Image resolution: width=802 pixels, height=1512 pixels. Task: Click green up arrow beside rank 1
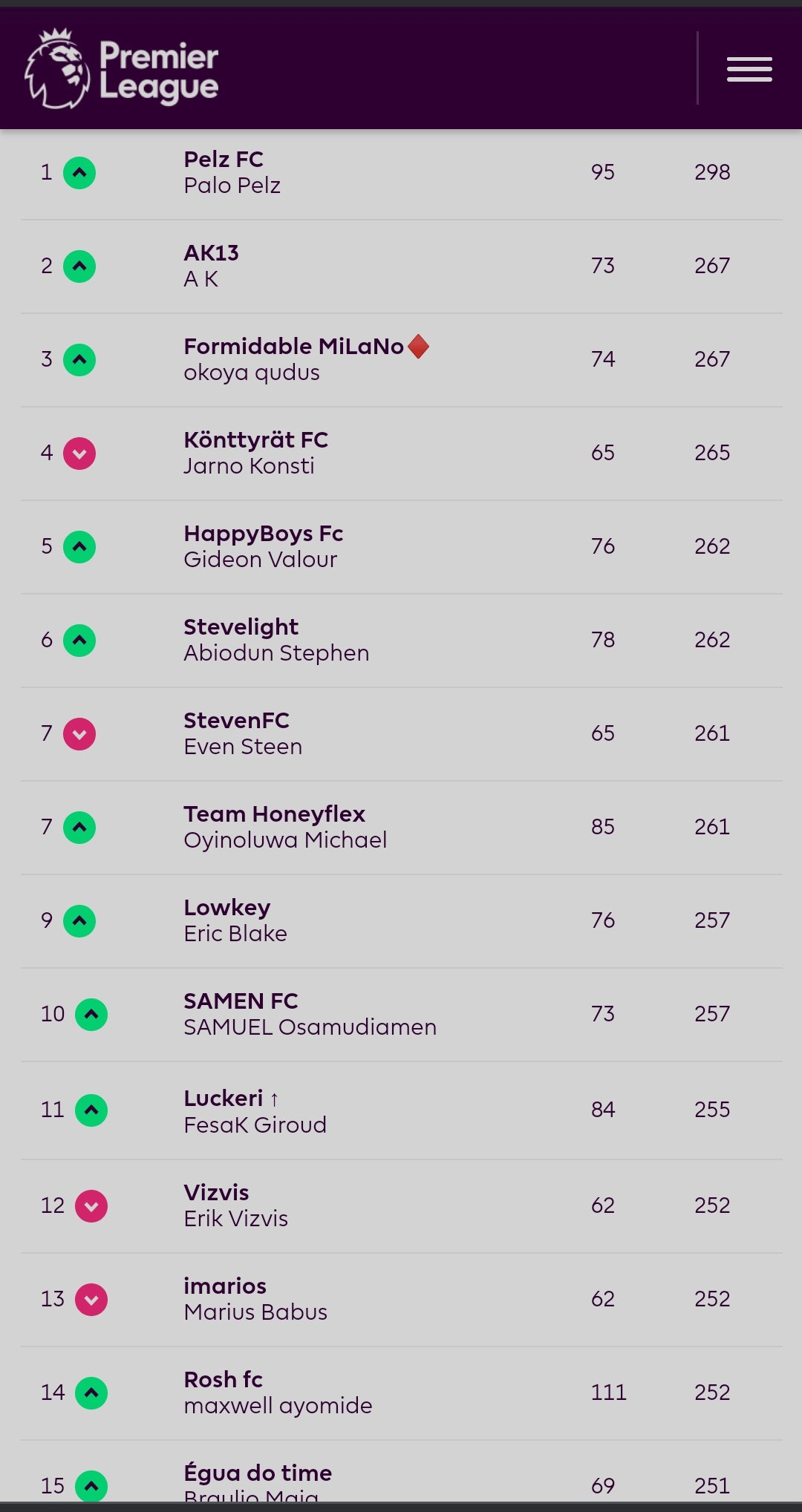tap(79, 173)
